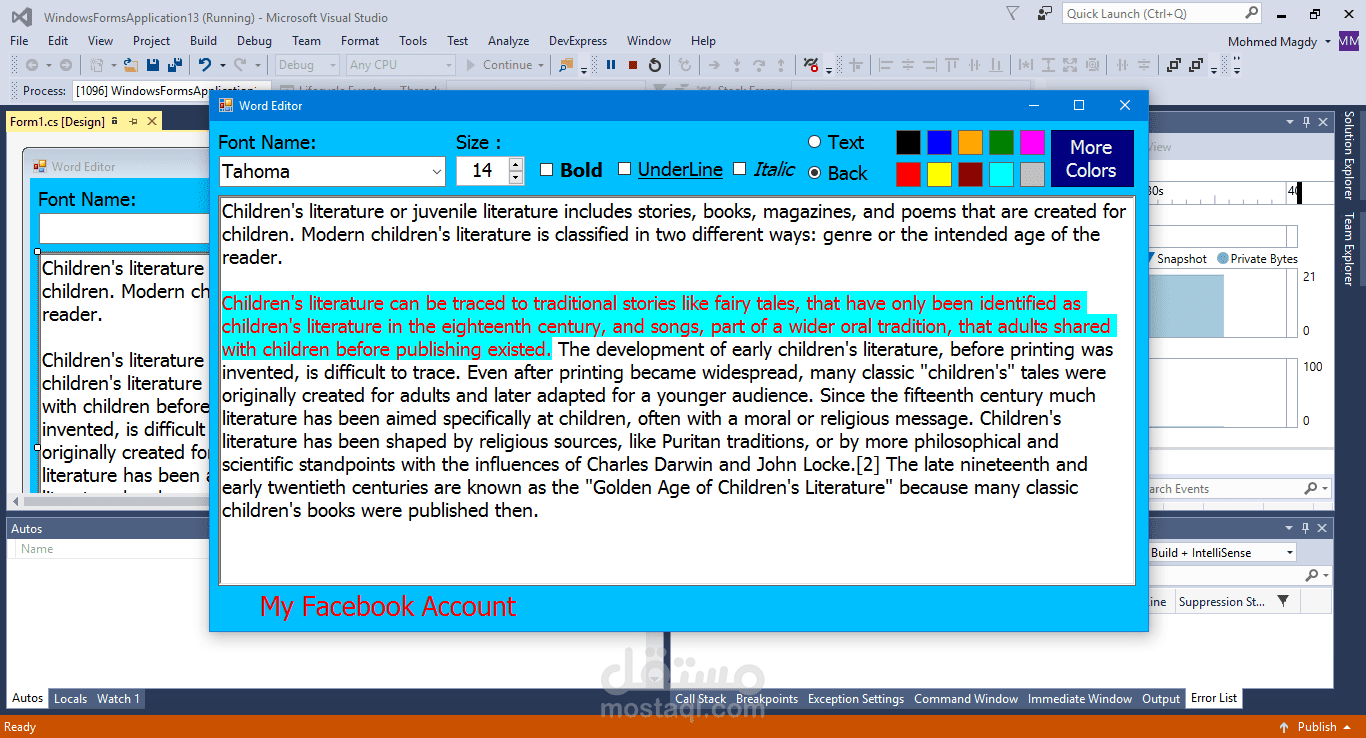This screenshot has height=738, width=1366.
Task: Open the DevExpress menu
Action: pyautogui.click(x=577, y=41)
